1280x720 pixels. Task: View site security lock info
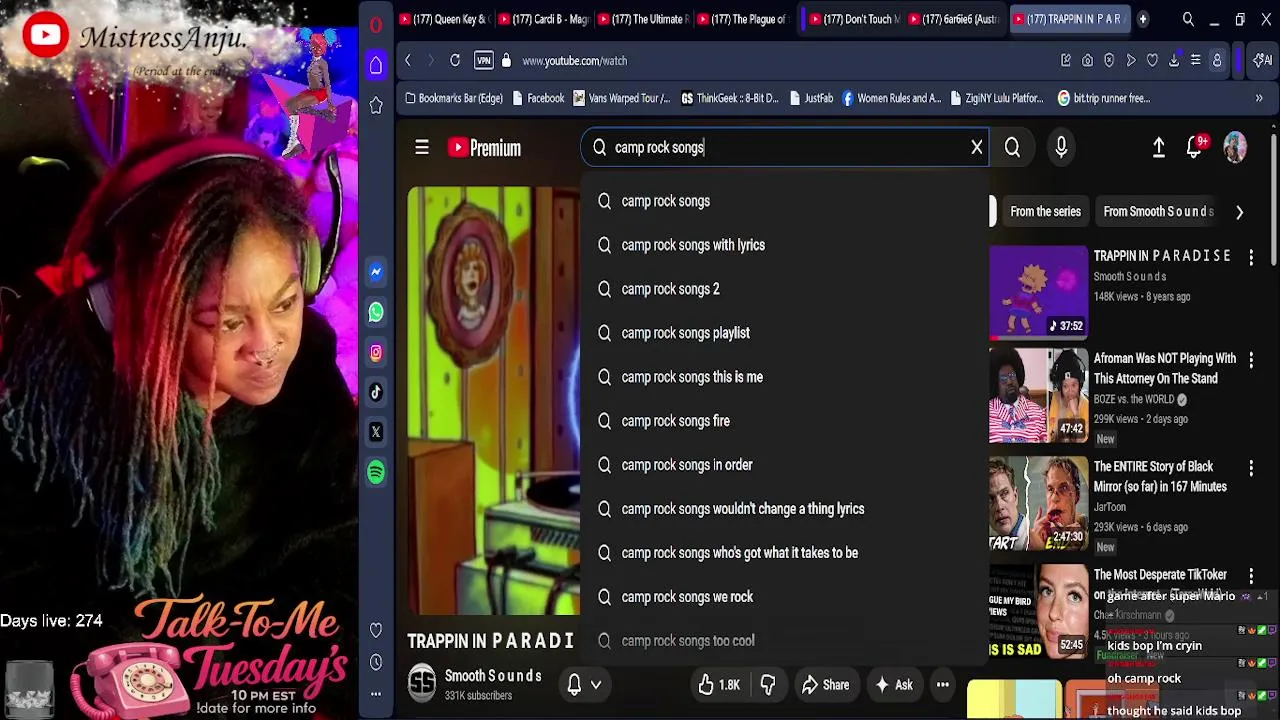coord(506,61)
